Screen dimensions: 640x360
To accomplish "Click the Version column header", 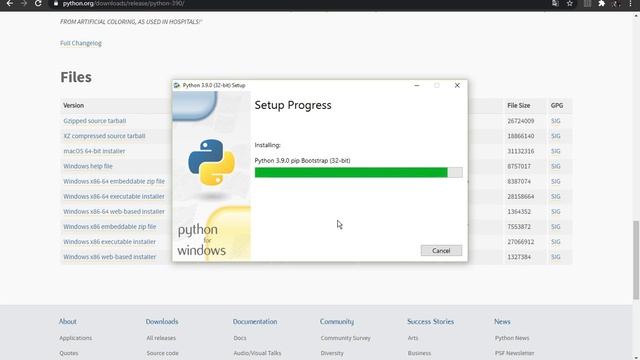I will (x=73, y=105).
